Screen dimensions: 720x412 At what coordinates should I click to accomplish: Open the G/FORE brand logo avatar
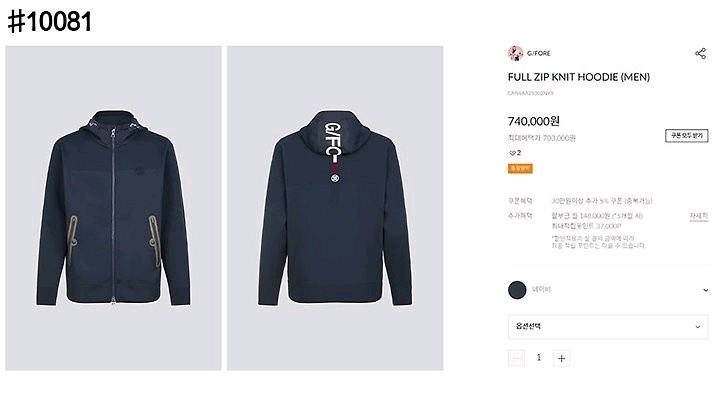click(515, 53)
